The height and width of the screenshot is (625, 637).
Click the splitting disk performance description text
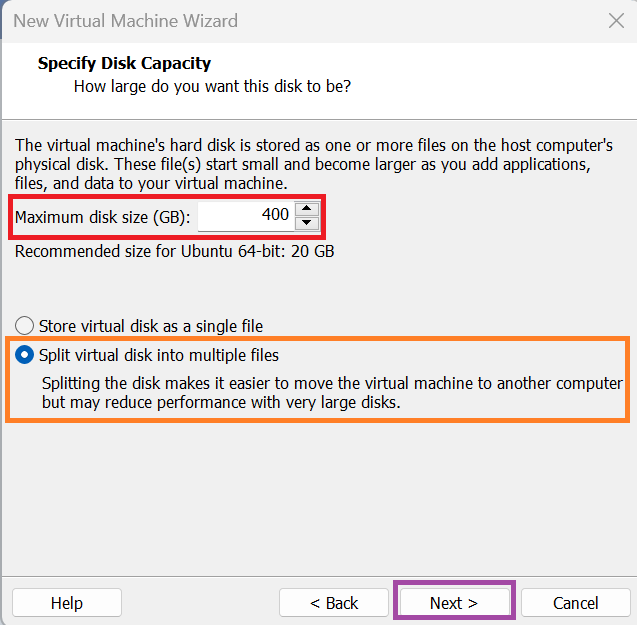332,393
